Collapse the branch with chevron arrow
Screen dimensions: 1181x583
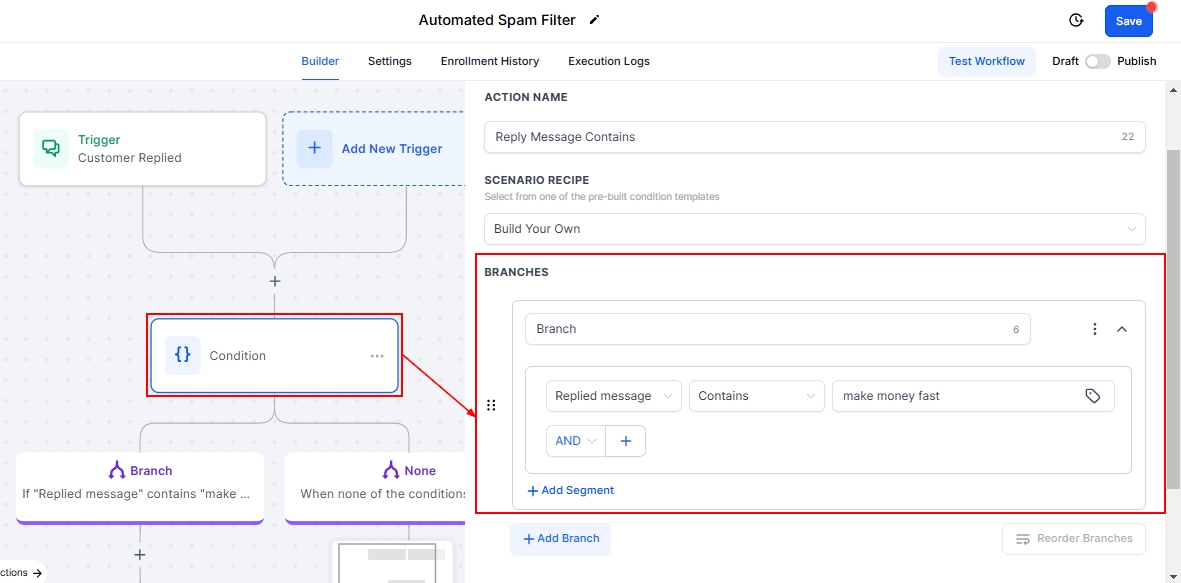tap(1122, 329)
